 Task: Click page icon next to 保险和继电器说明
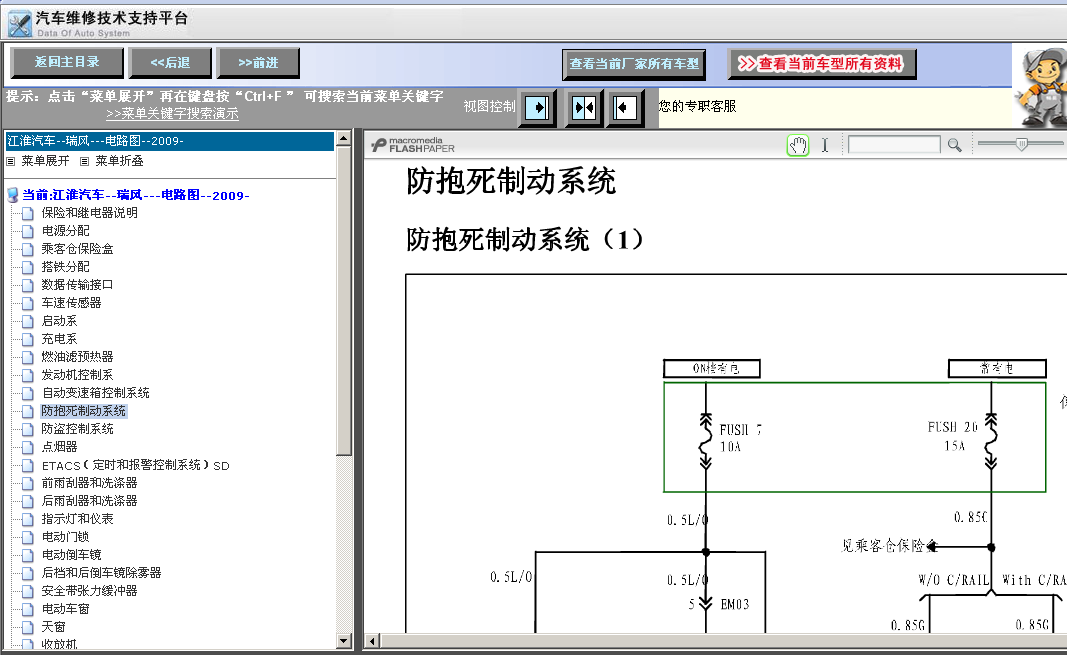point(27,213)
